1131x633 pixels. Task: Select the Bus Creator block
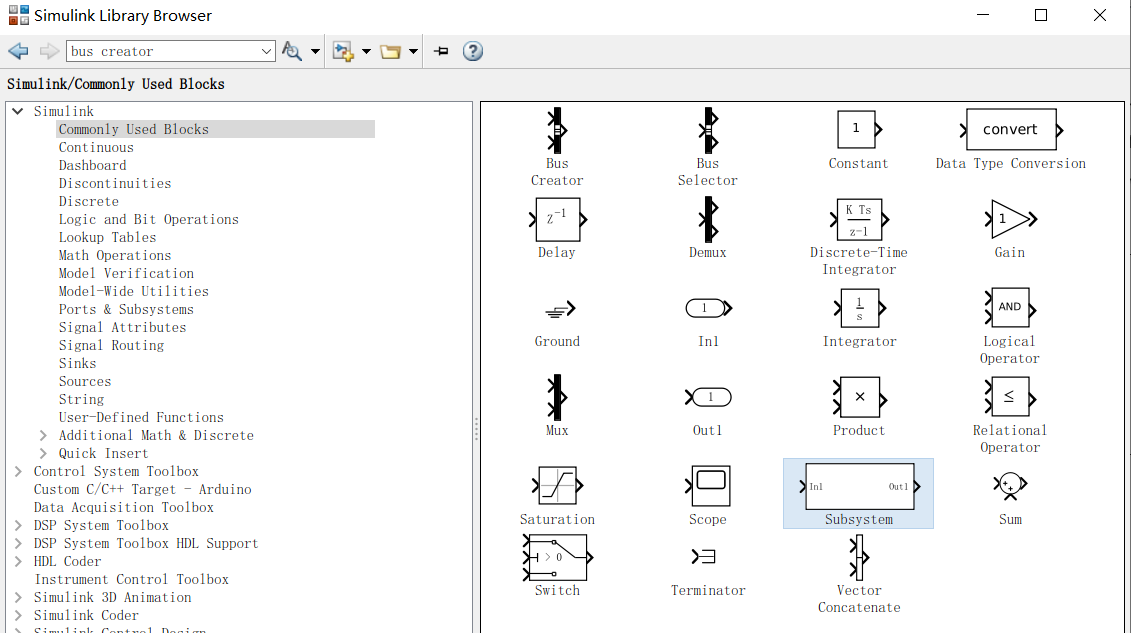pyautogui.click(x=557, y=130)
